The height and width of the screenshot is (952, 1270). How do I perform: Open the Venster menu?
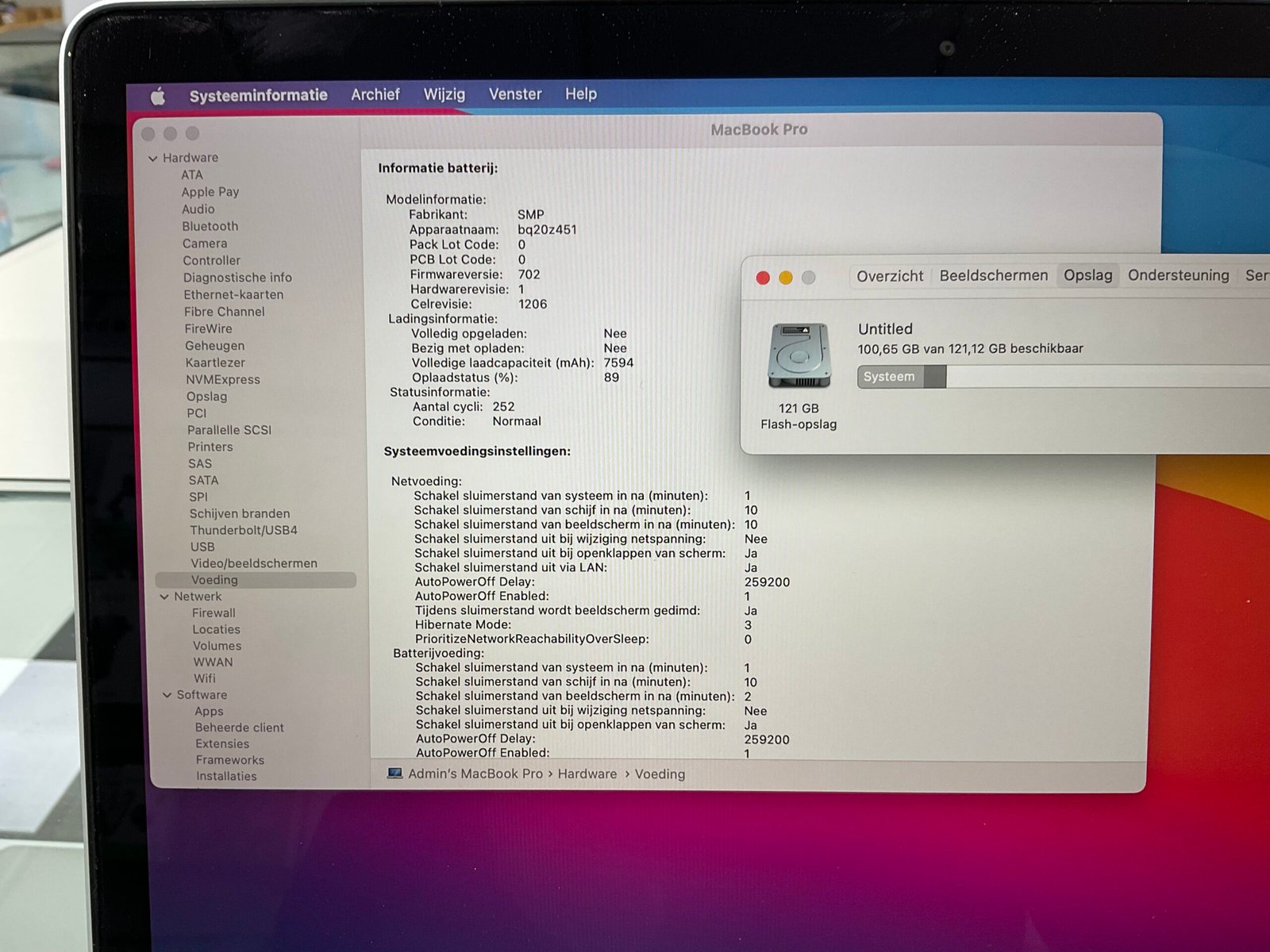point(515,94)
